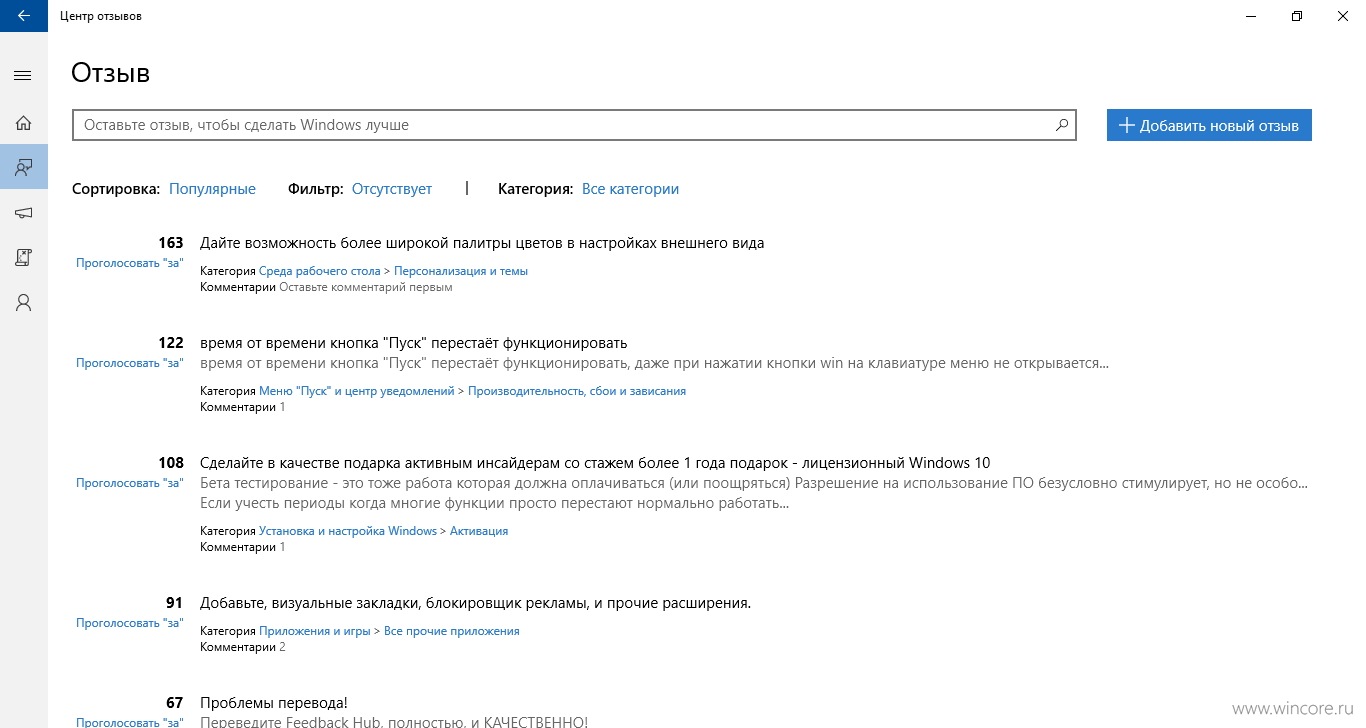
Task: Click the feedback search input field
Action: coord(563,125)
